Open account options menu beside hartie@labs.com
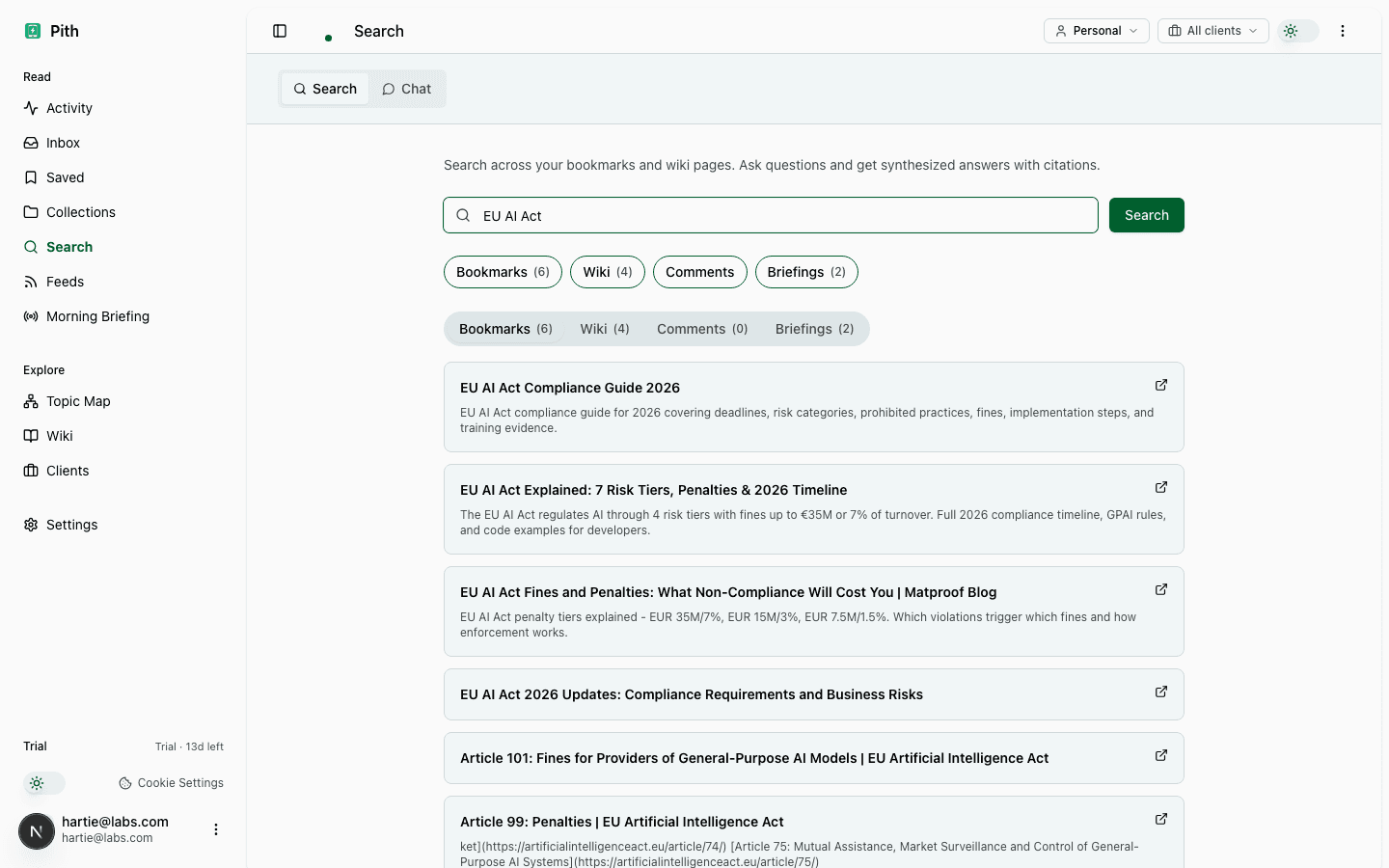1389x868 pixels. [x=216, y=829]
